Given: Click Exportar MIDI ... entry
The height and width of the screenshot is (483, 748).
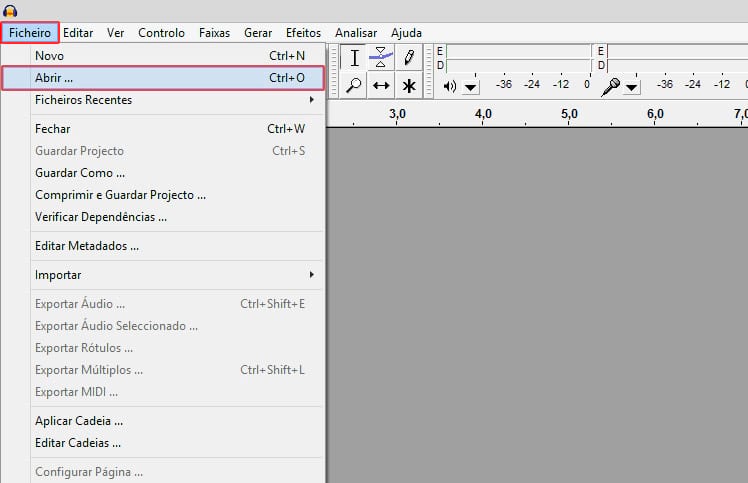Looking at the screenshot, I should [x=163, y=392].
